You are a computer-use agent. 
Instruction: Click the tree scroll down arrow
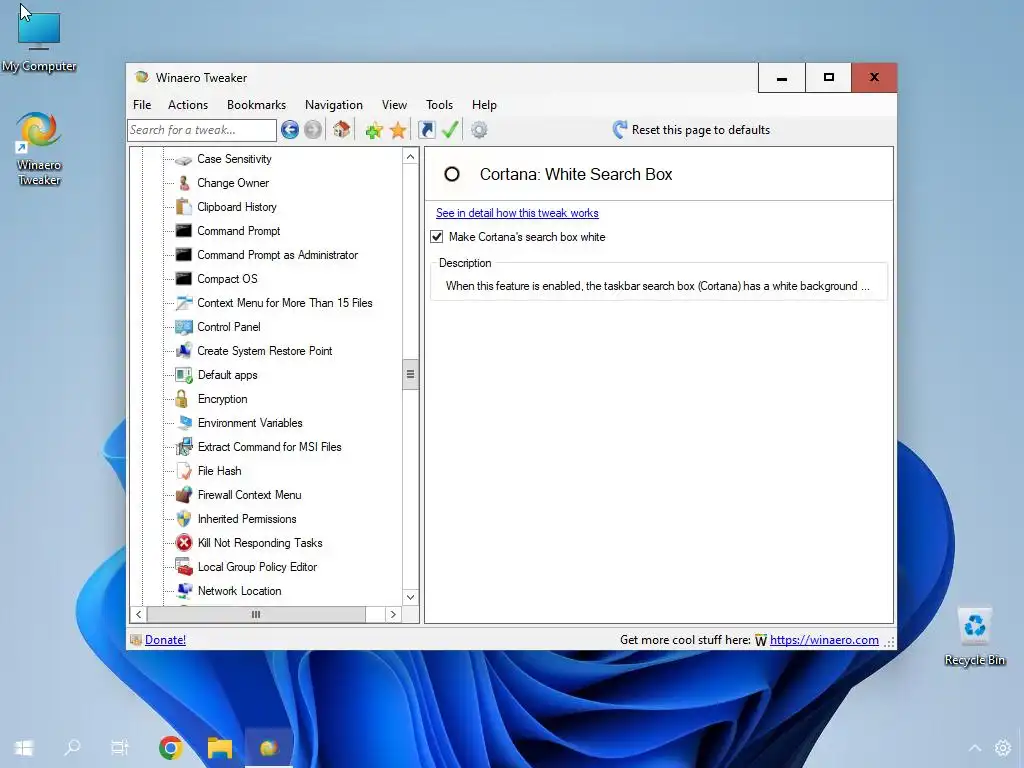coord(410,597)
